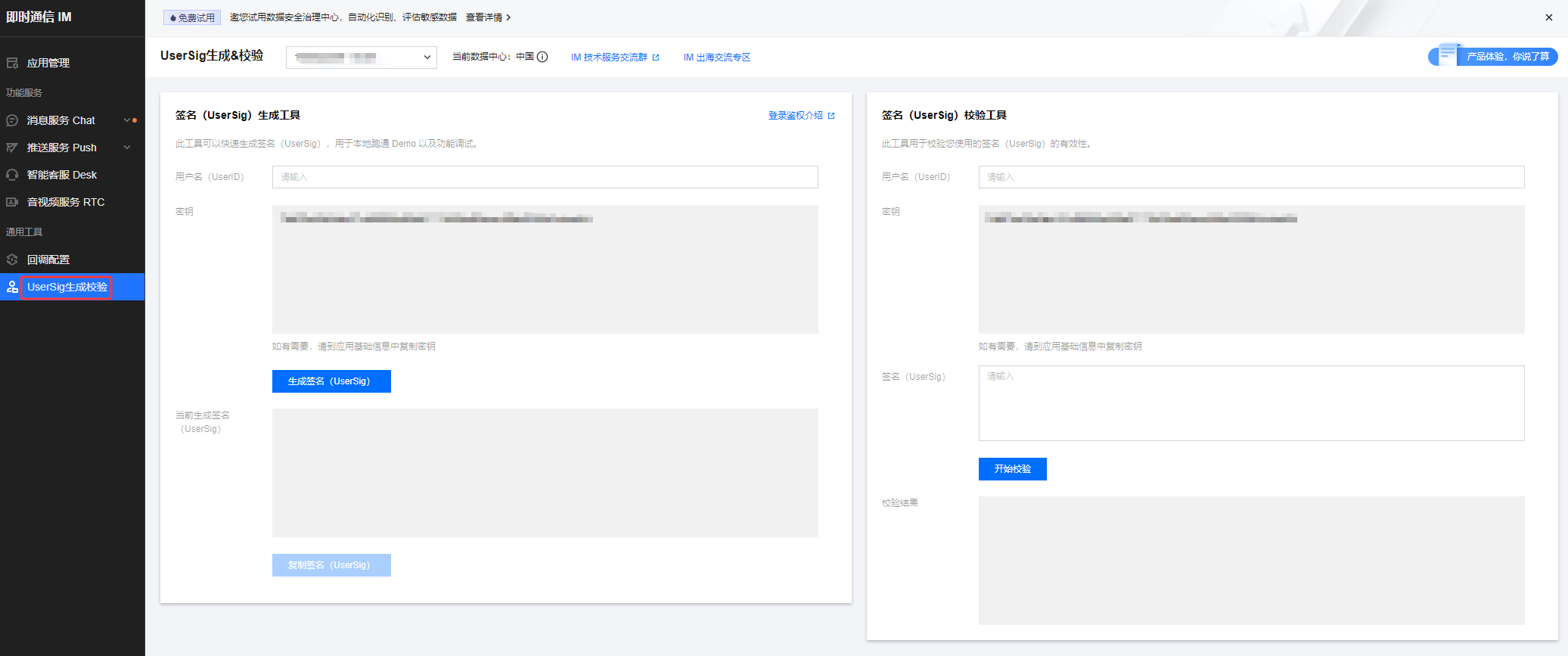Expand the 消息服务 Chat submenu chevron

[127, 120]
